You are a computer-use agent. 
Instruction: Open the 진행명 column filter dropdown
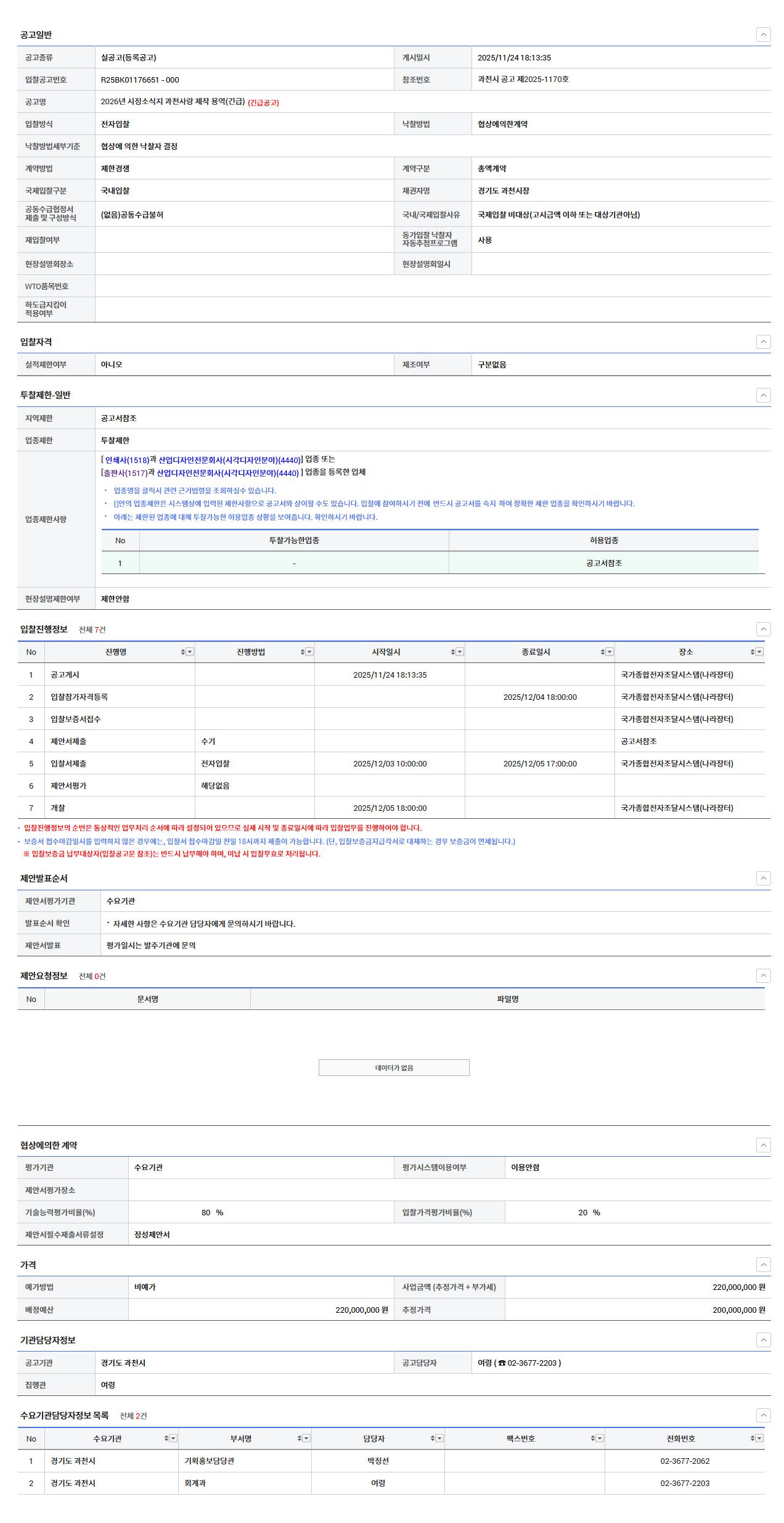190,652
